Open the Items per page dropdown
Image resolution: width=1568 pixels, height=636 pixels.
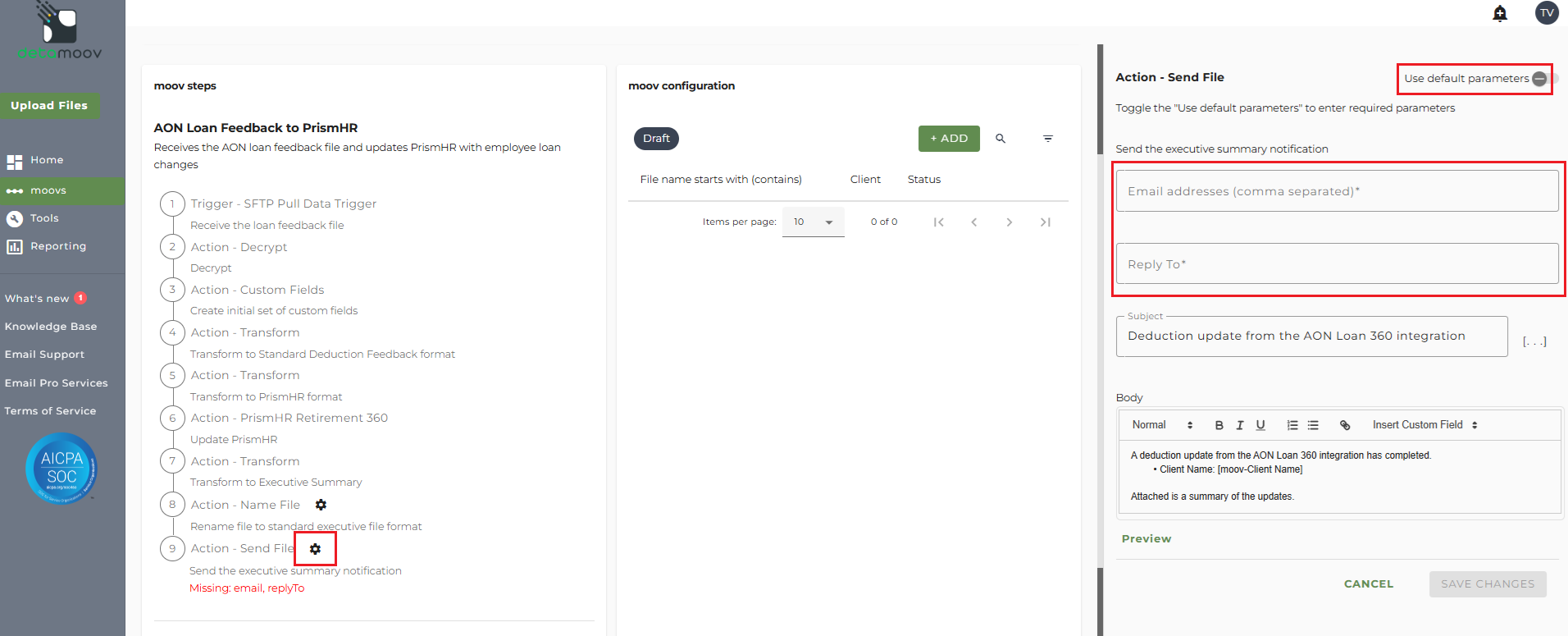813,222
